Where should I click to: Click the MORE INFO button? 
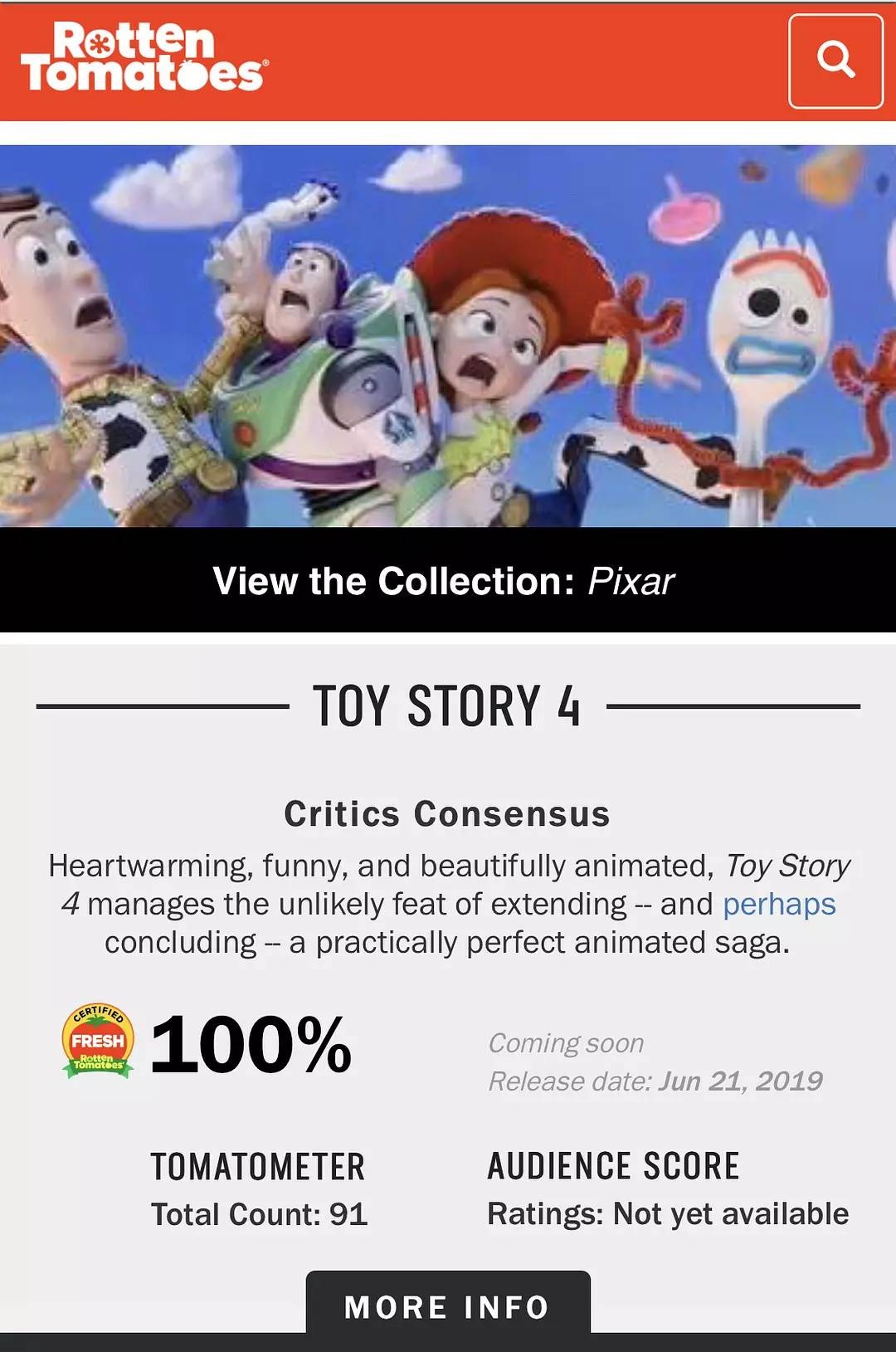click(x=448, y=1305)
